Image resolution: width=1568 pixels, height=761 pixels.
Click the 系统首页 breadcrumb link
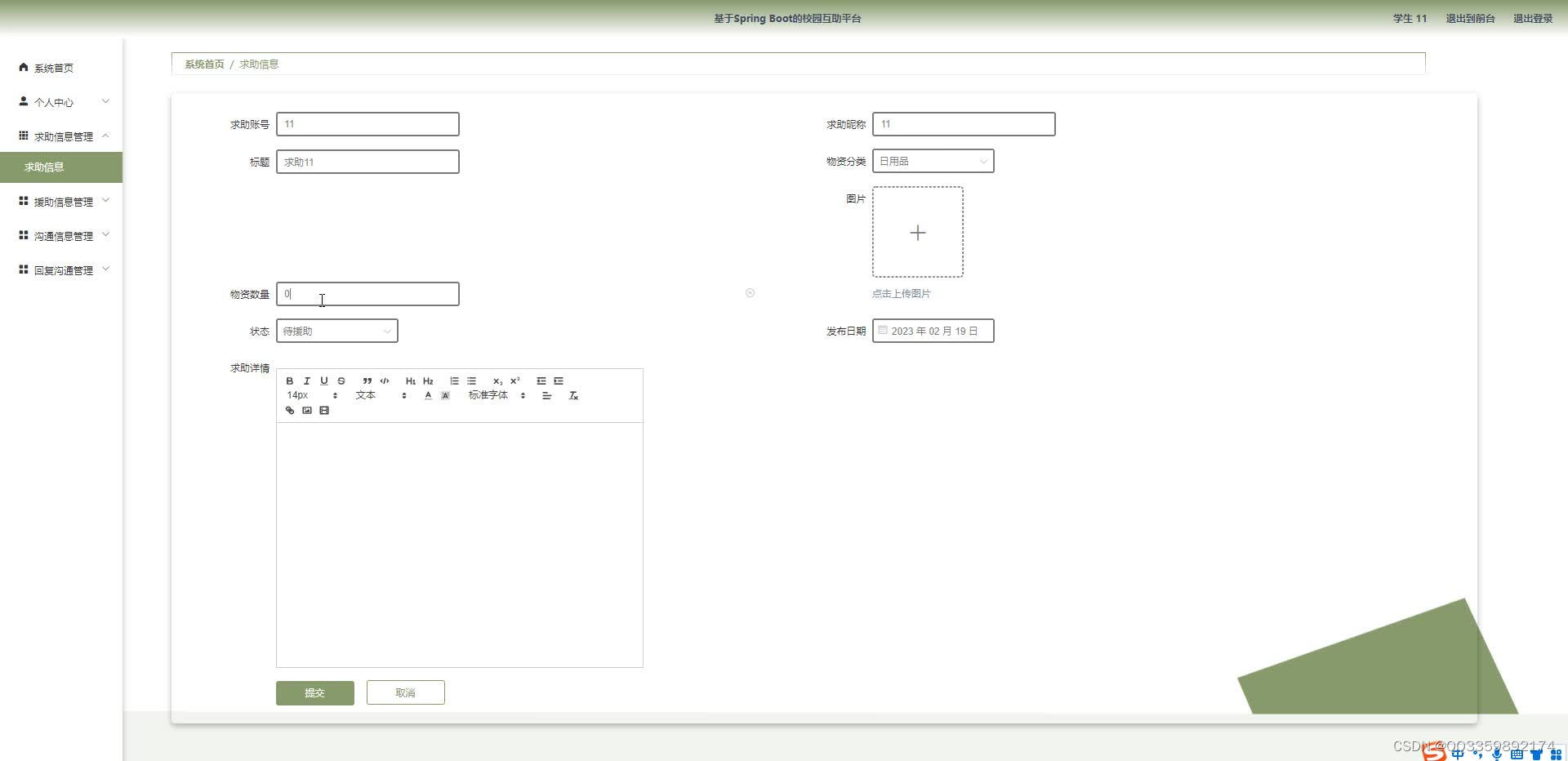click(204, 64)
